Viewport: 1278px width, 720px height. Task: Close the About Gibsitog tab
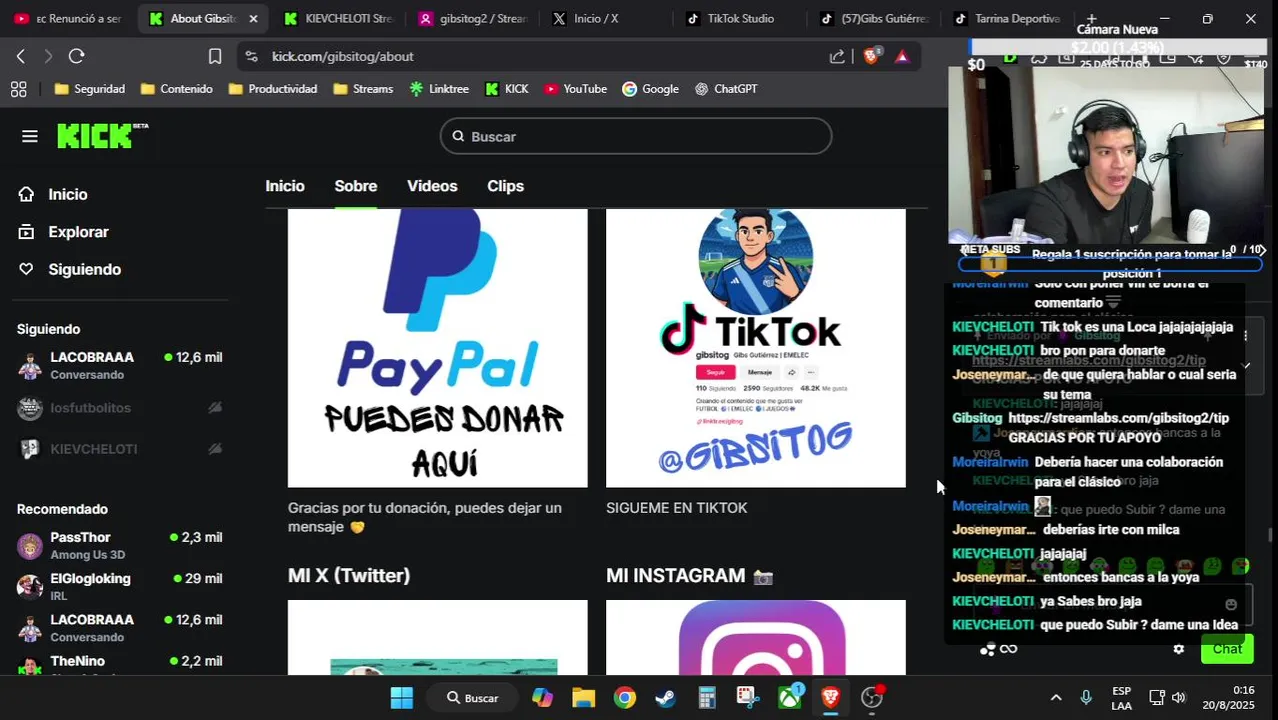253,18
